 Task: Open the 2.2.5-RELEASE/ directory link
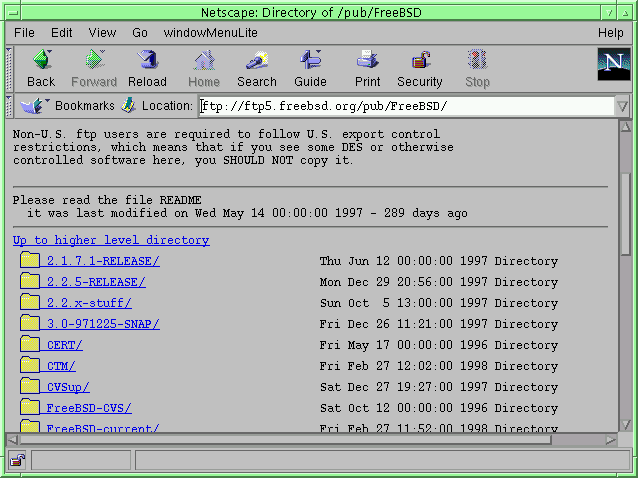pyautogui.click(x=96, y=282)
